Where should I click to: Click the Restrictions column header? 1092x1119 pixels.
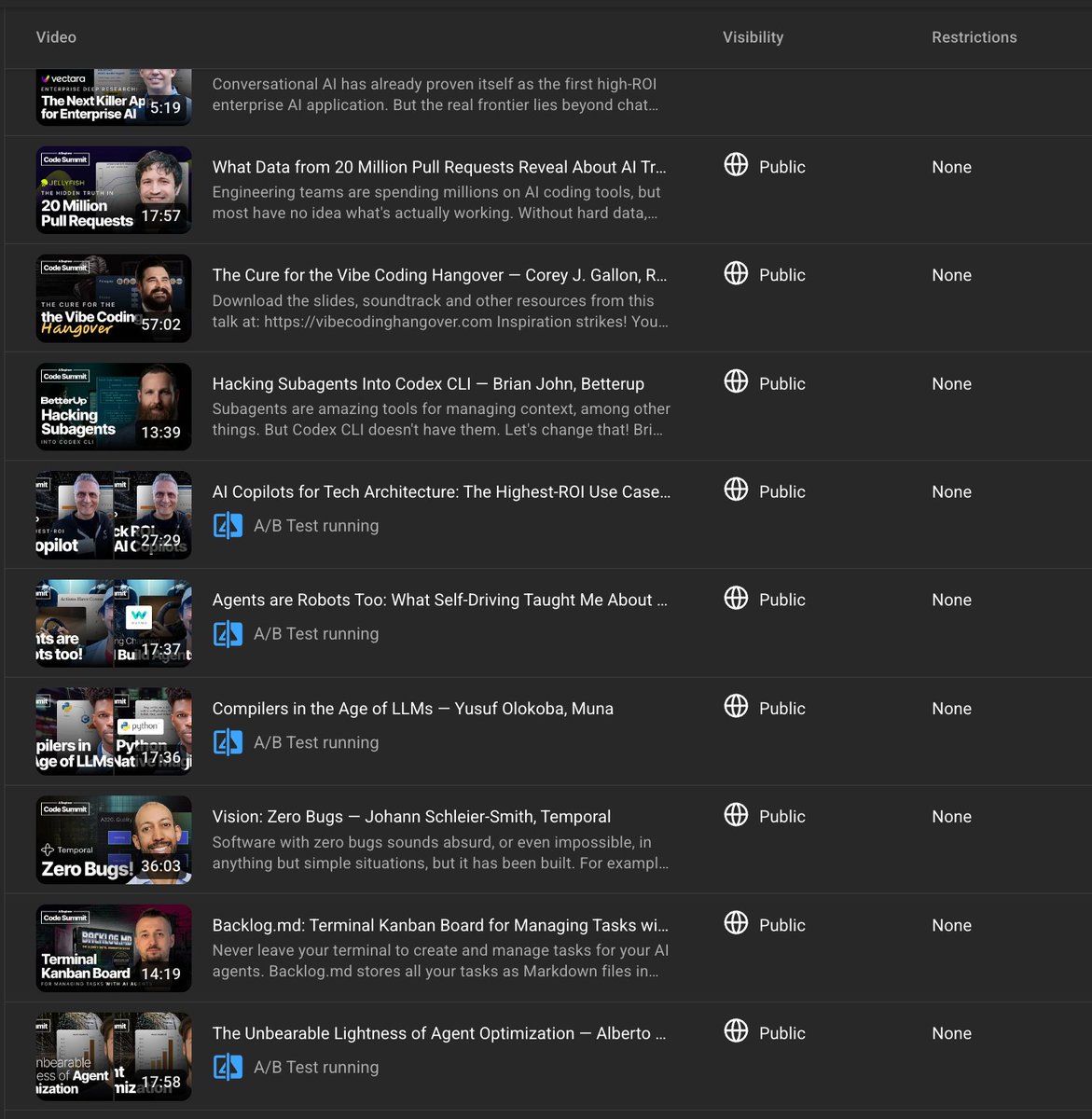tap(975, 37)
